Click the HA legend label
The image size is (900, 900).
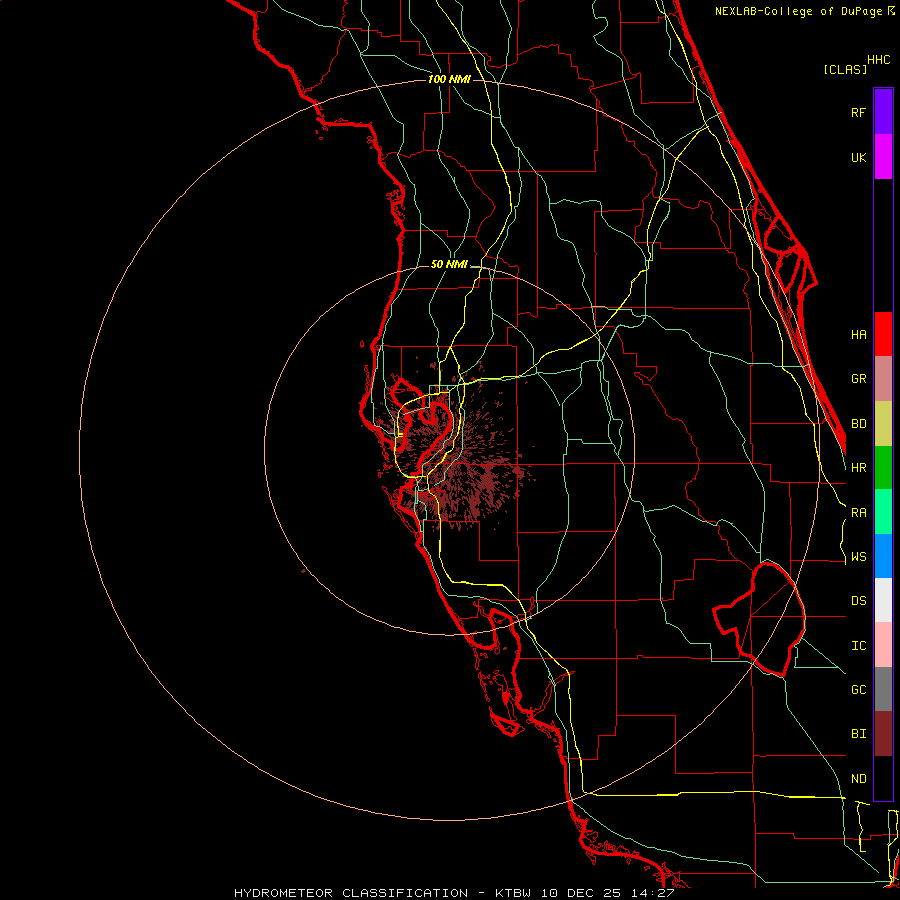(858, 334)
